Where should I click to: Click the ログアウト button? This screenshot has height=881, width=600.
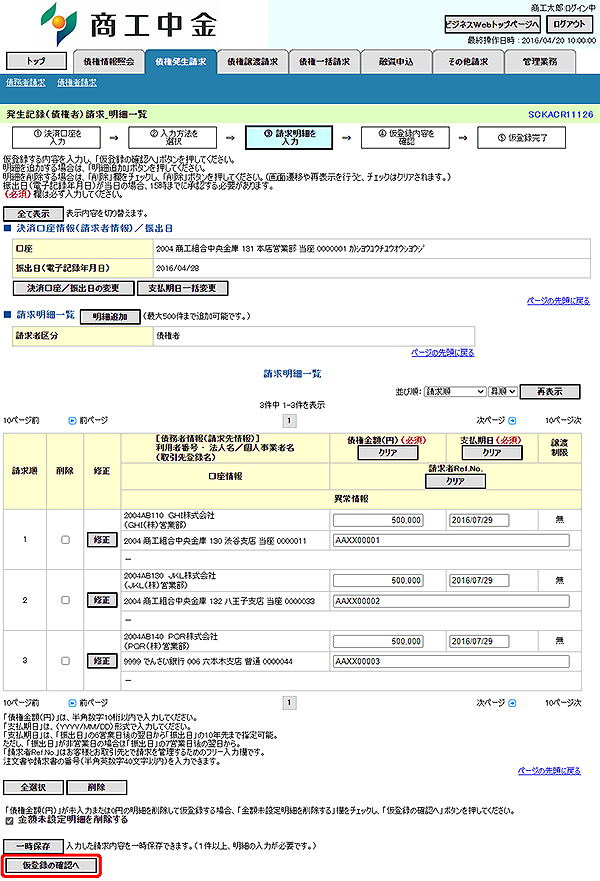(569, 24)
